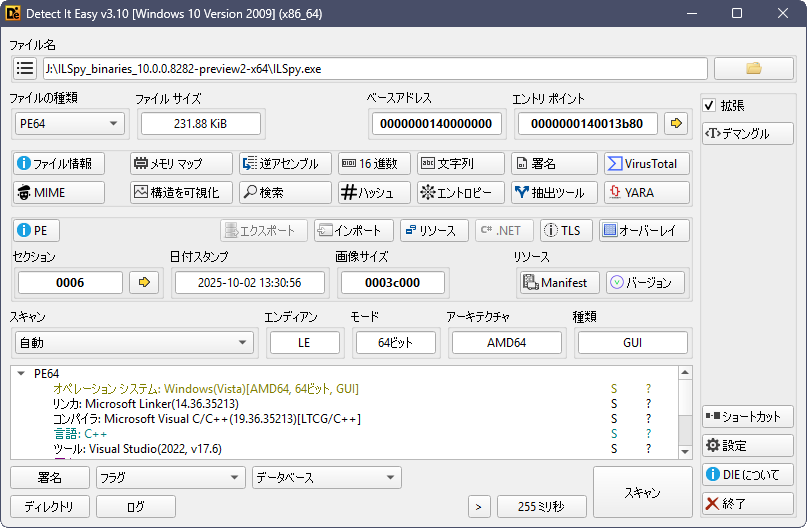Open ハッシュ hash tool
807x528 pixels.
point(374,192)
